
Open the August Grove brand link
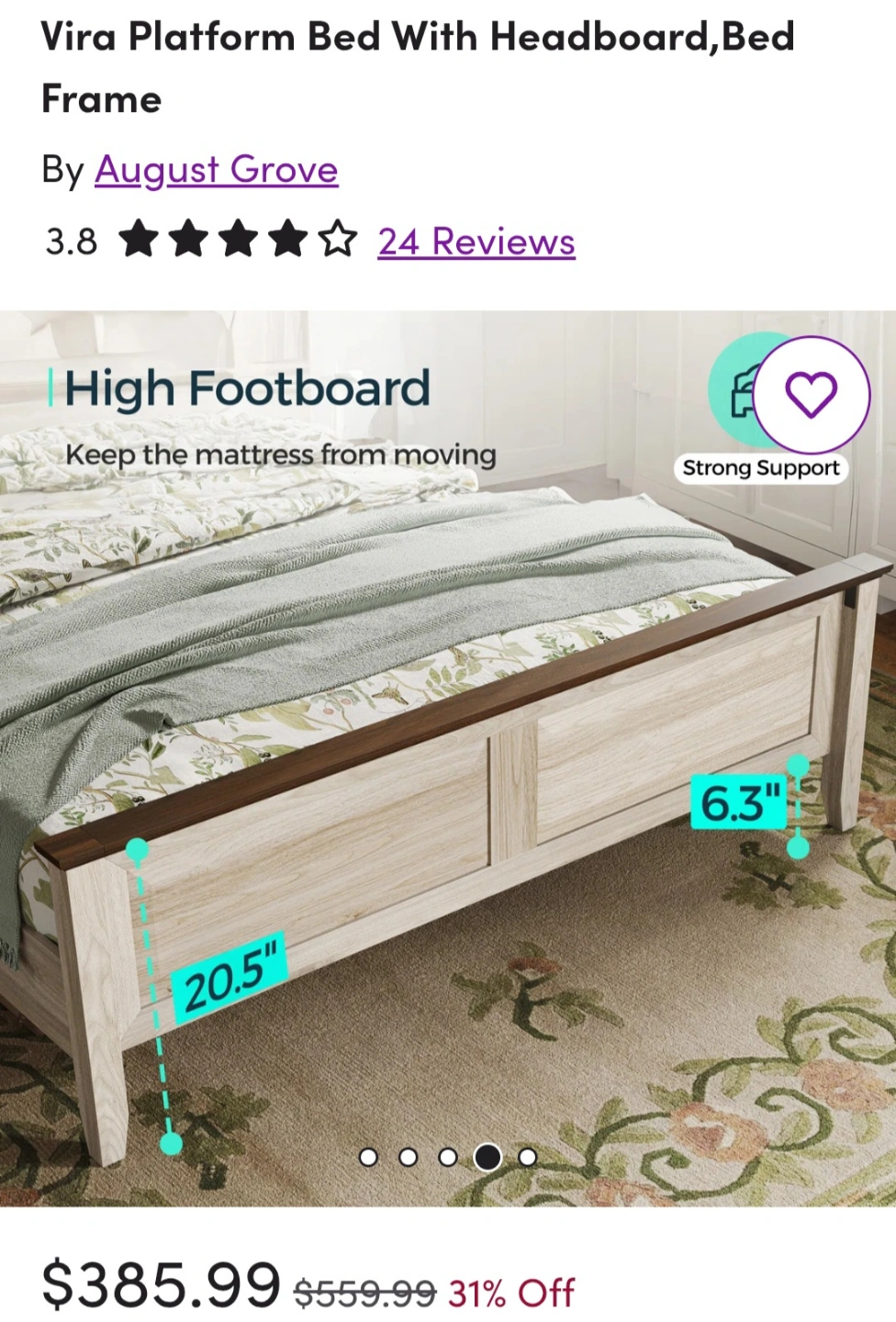(x=217, y=170)
